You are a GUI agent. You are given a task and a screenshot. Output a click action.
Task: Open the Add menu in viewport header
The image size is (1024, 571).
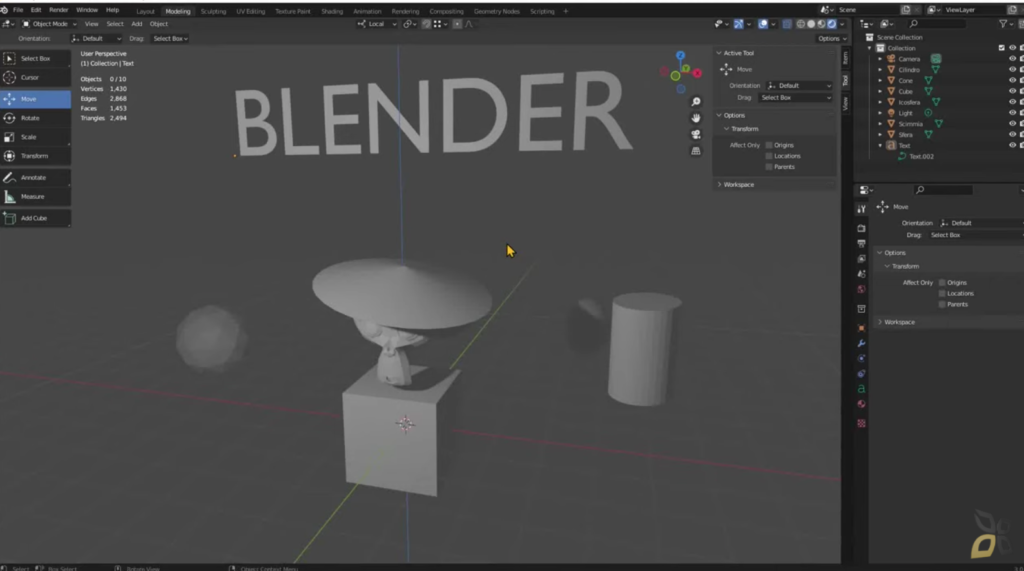pos(136,24)
